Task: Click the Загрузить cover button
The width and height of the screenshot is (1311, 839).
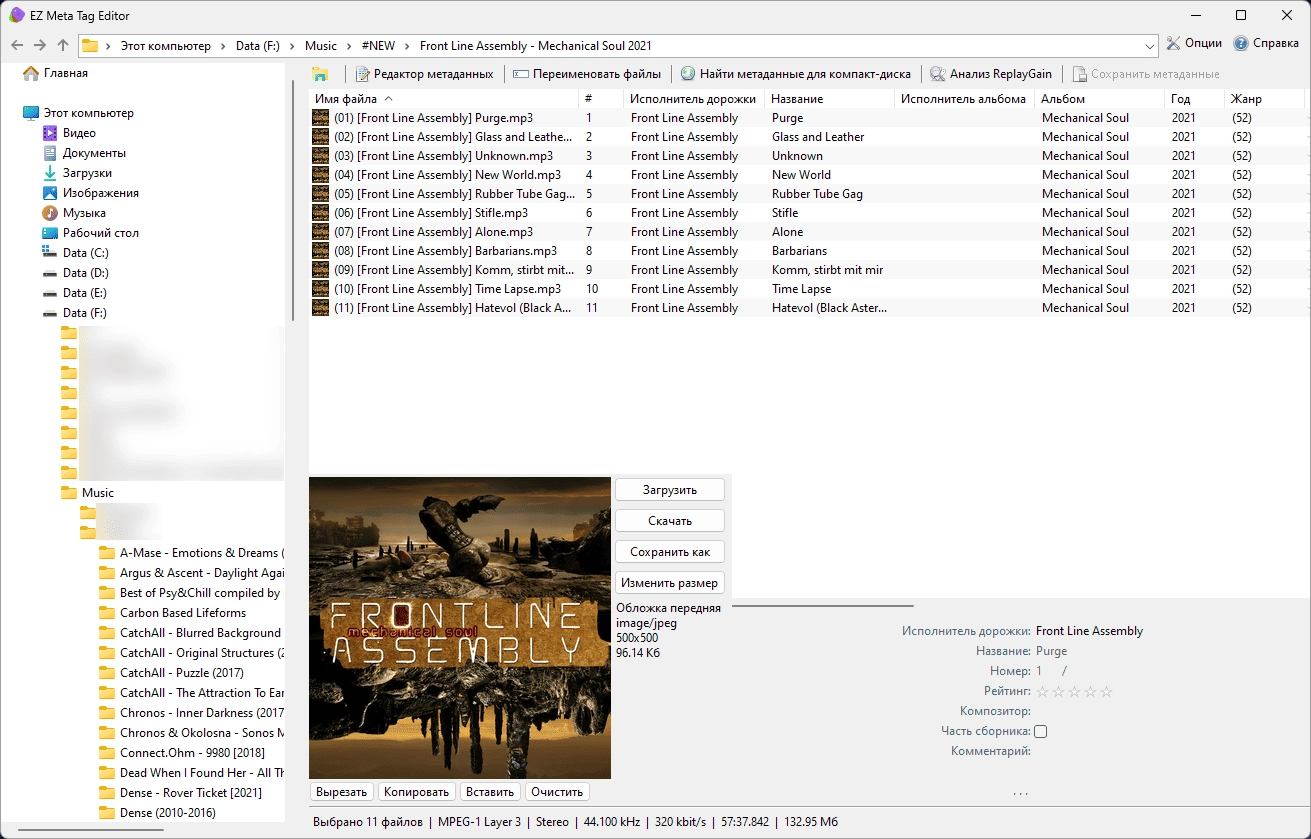Action: click(670, 490)
